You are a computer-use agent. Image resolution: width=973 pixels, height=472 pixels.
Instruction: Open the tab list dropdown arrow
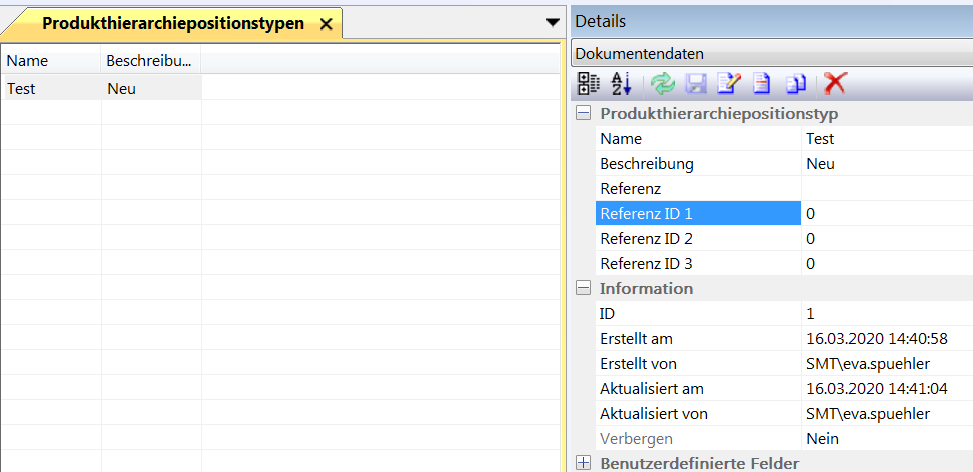pos(553,22)
